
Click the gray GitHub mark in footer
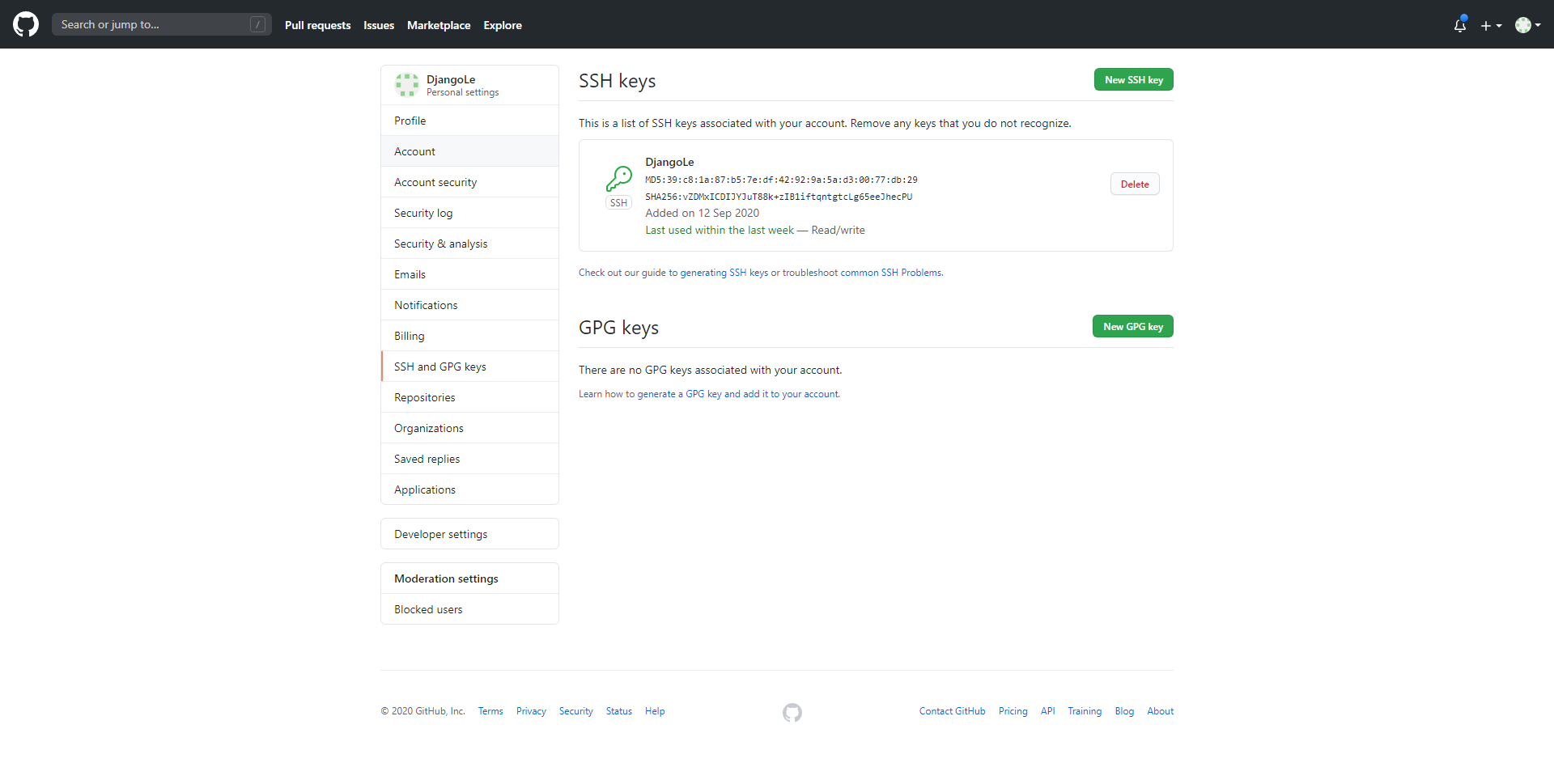tap(792, 712)
